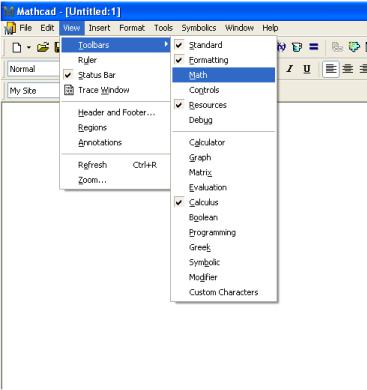Show the Modifier toolbar
This screenshot has width=367, height=390.
click(x=224, y=277)
